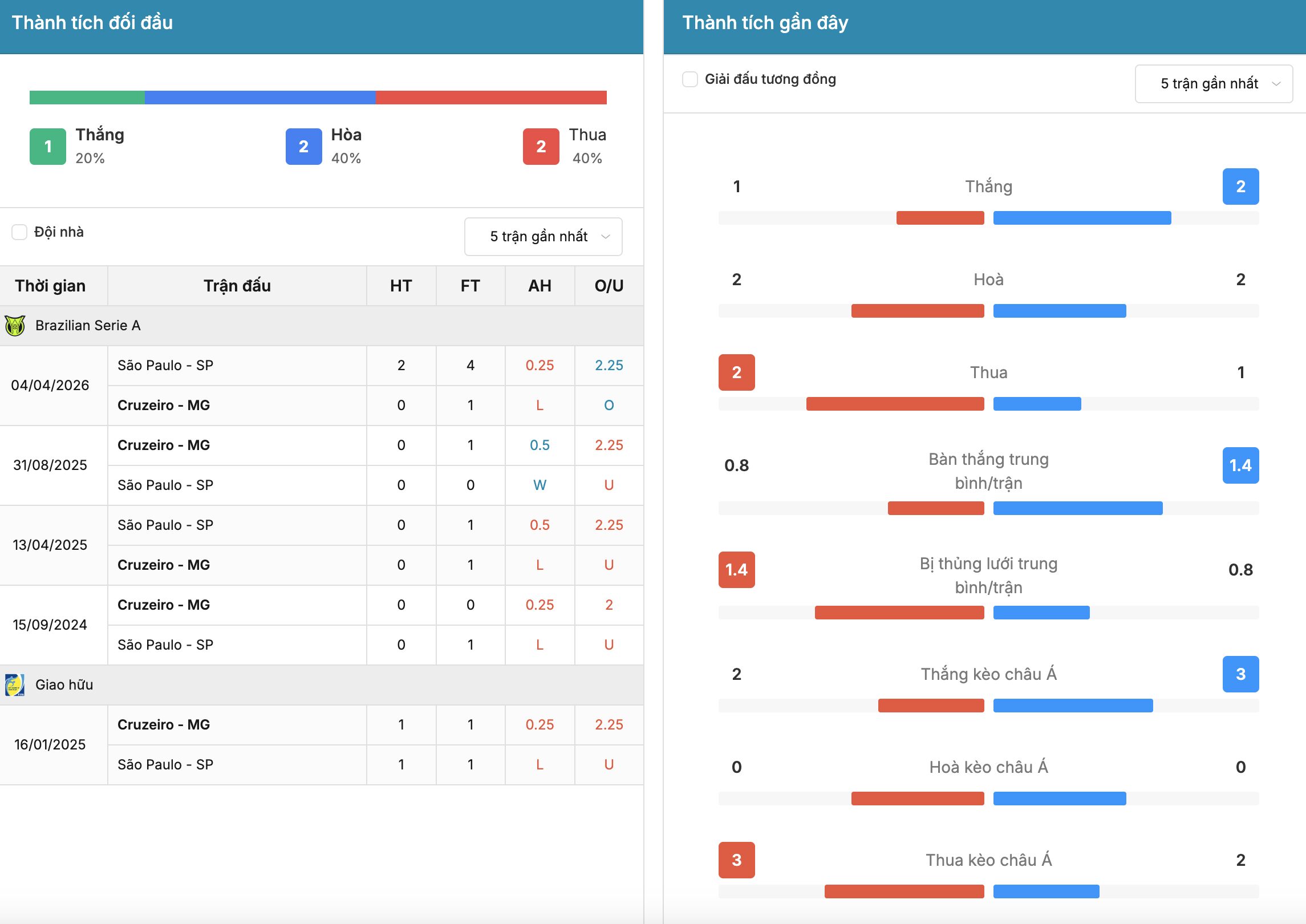Click São Paulo - SP in the 31/08/2025 match
Screen dimensions: 1306x924
tap(165, 485)
